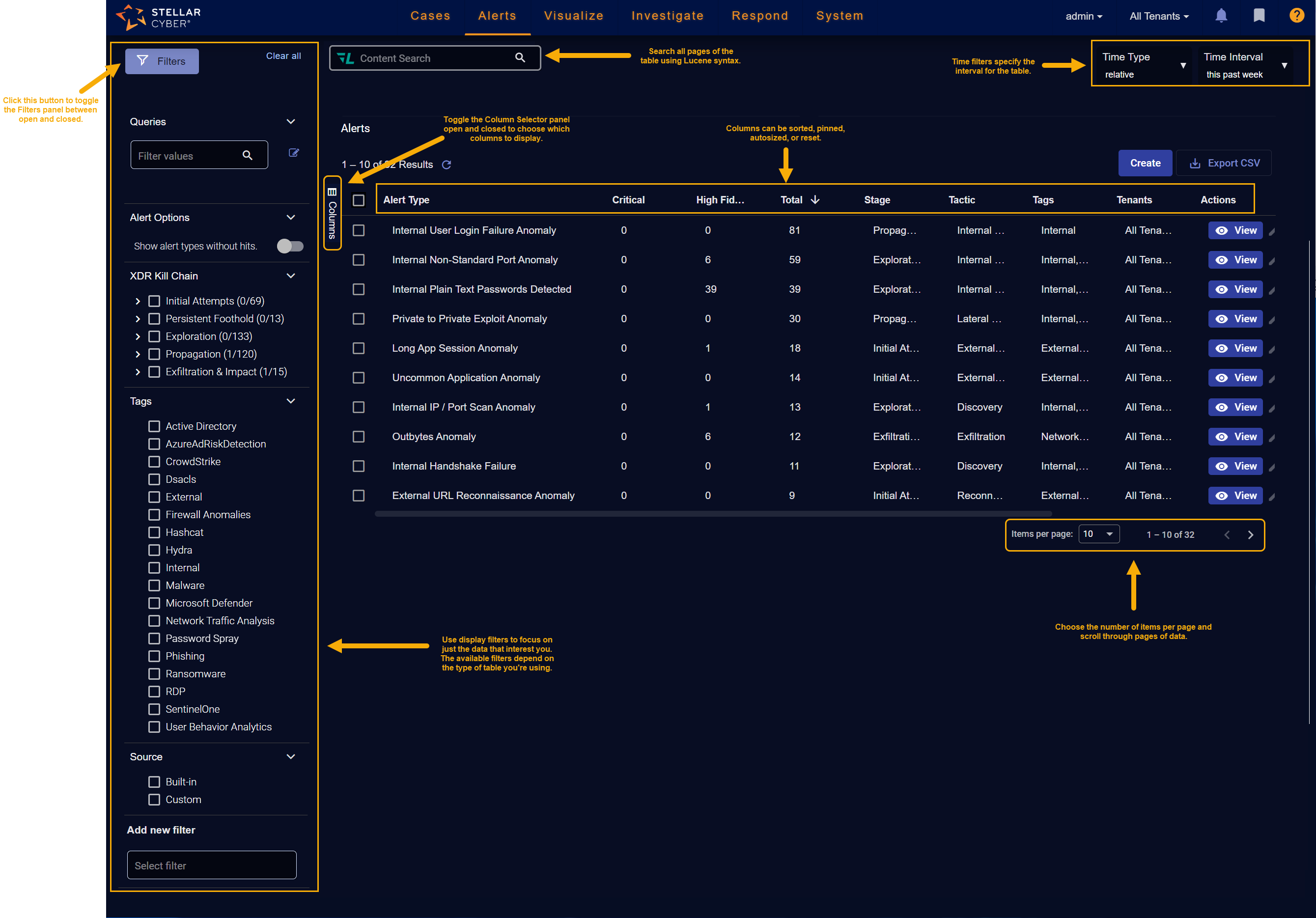Click the edit queries pencil icon

pos(293,153)
